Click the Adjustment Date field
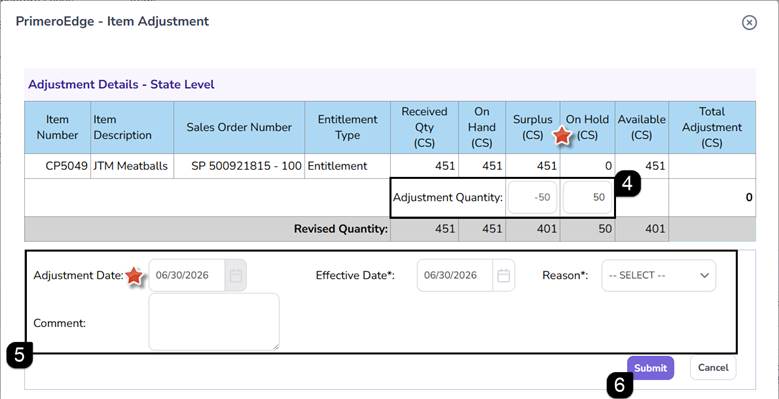The width and height of the screenshot is (779, 399). point(187,275)
